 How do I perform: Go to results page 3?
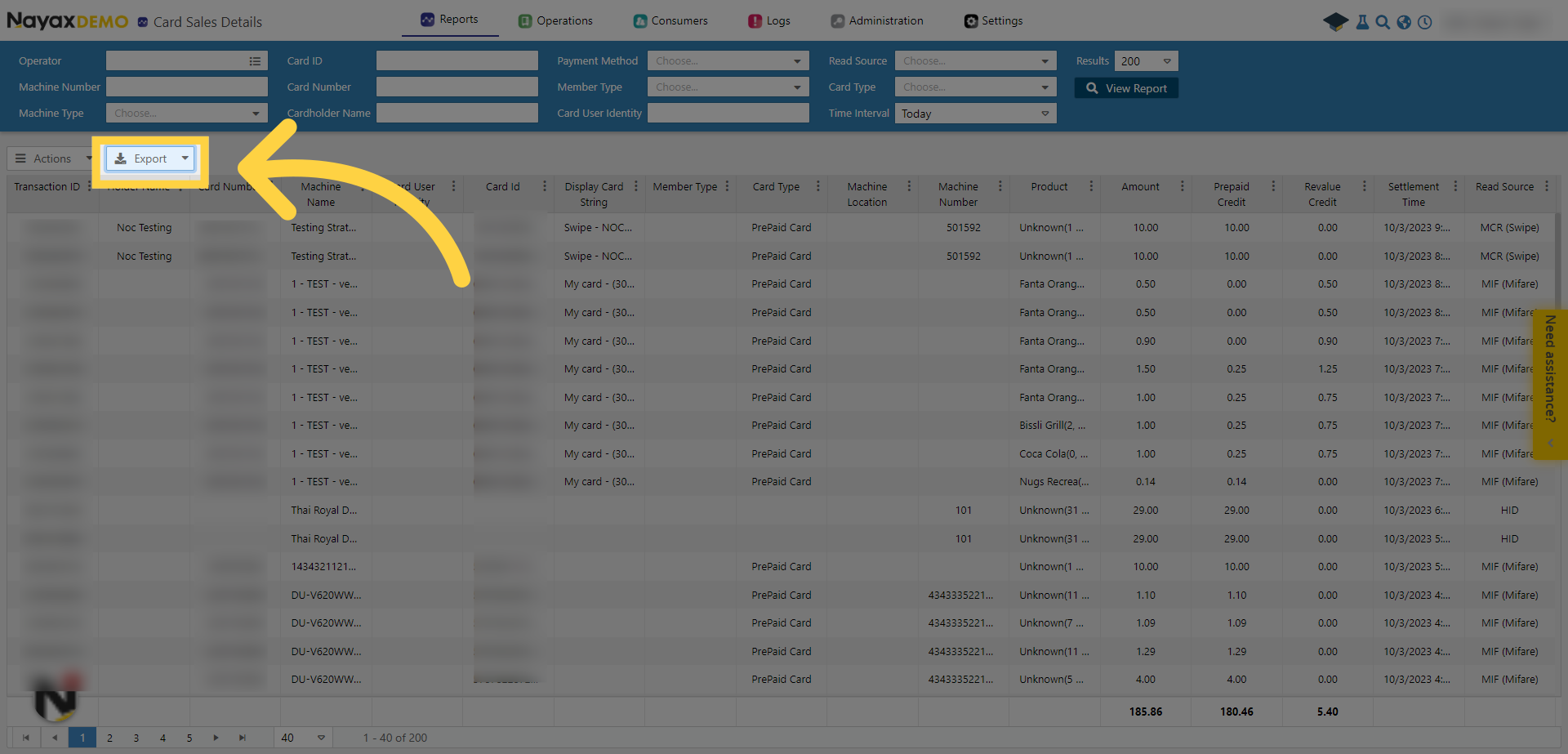[x=136, y=738]
